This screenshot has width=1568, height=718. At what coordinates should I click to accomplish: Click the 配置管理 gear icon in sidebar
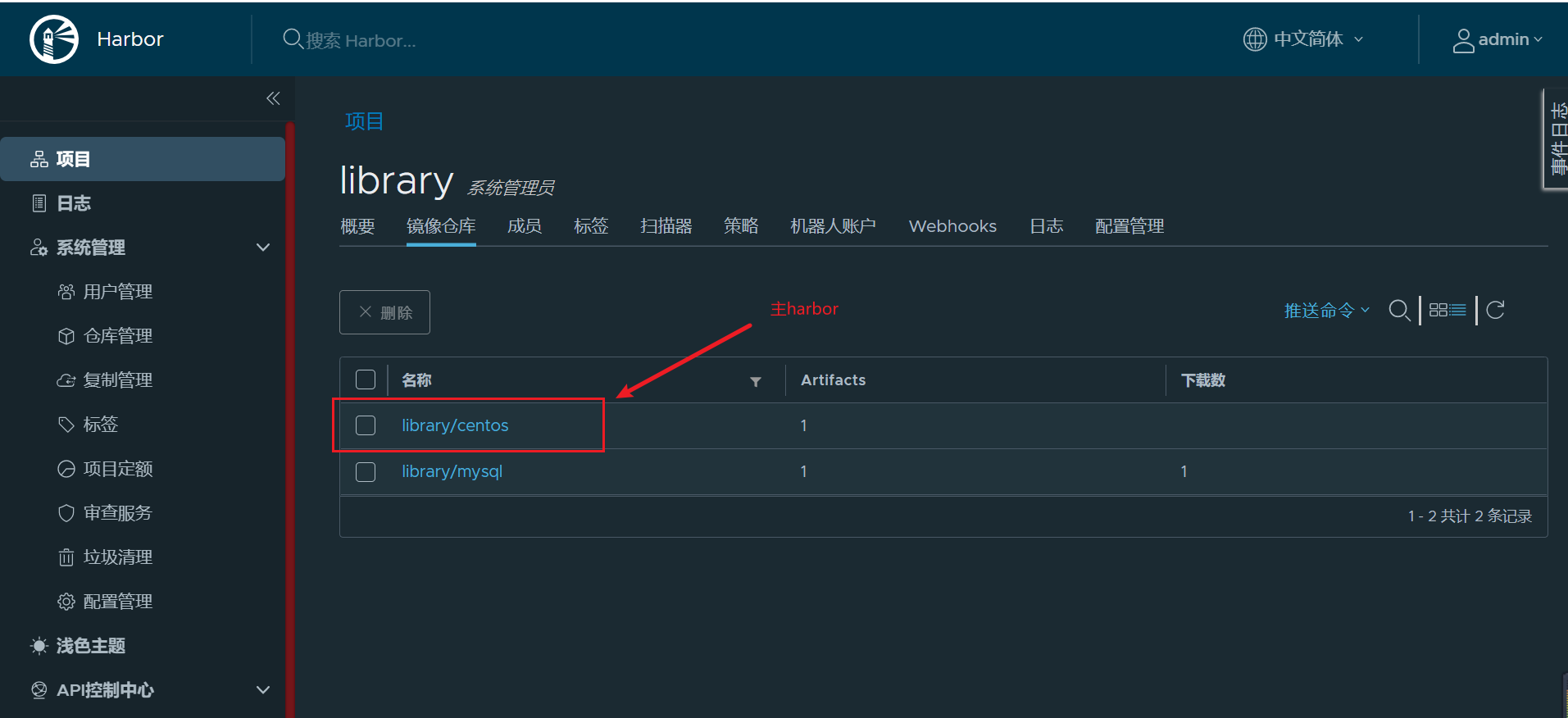pos(66,602)
